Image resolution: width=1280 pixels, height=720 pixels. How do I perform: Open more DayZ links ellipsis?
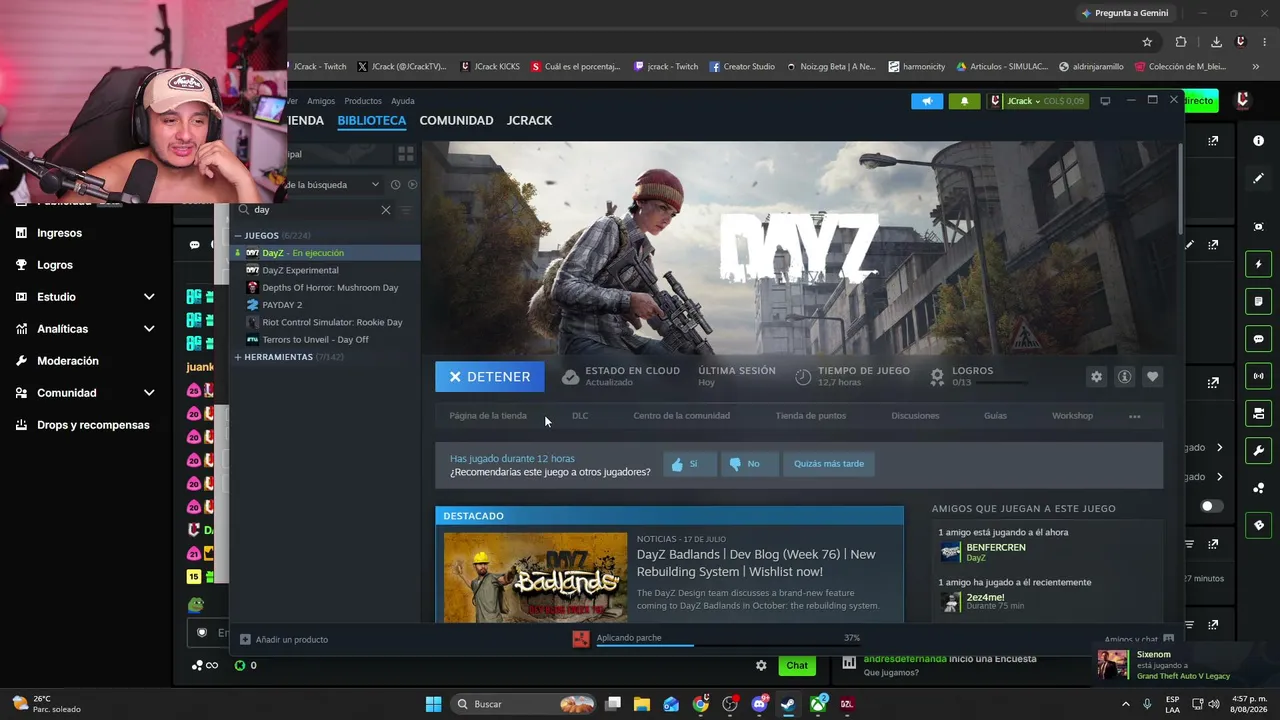click(x=1135, y=416)
